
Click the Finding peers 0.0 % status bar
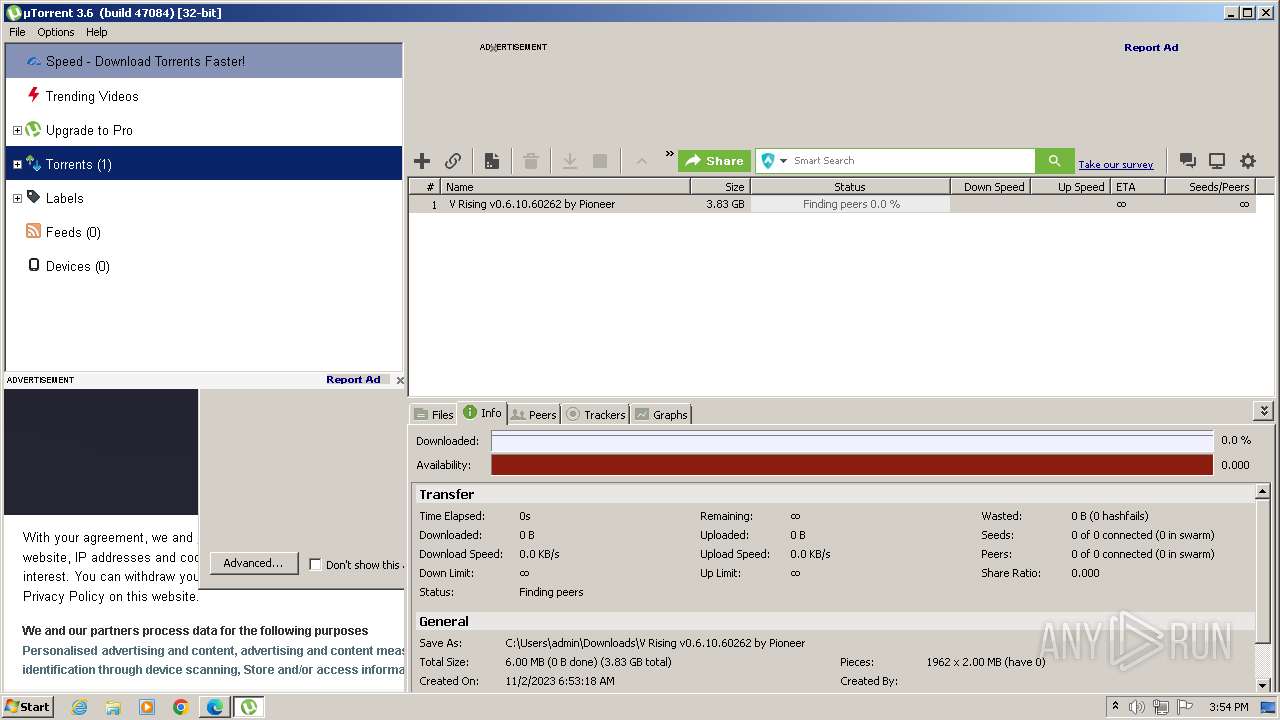851,204
